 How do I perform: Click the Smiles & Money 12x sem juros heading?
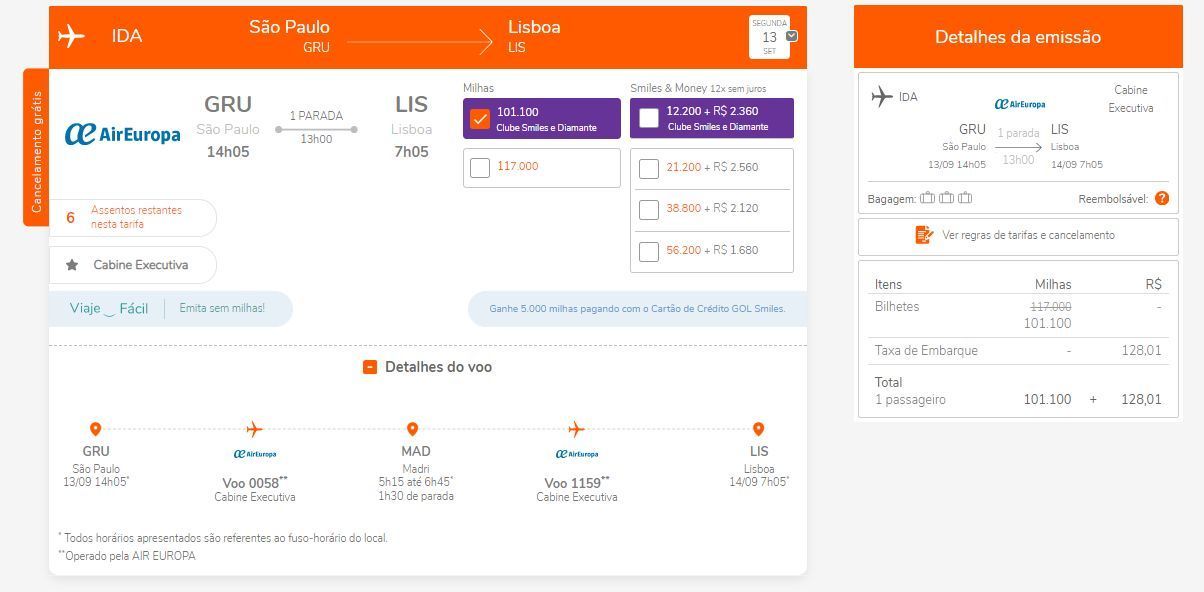tap(698, 88)
